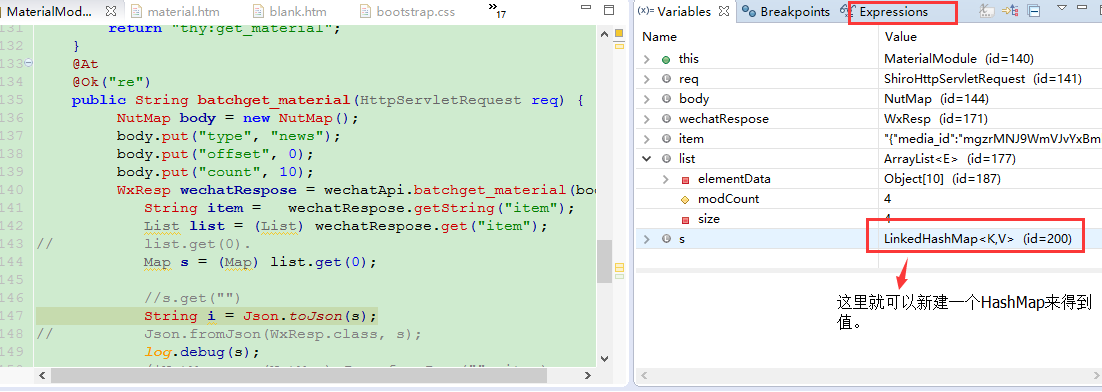
Task: Click the yellow diamond icon beside 'modCount'
Action: click(685, 200)
